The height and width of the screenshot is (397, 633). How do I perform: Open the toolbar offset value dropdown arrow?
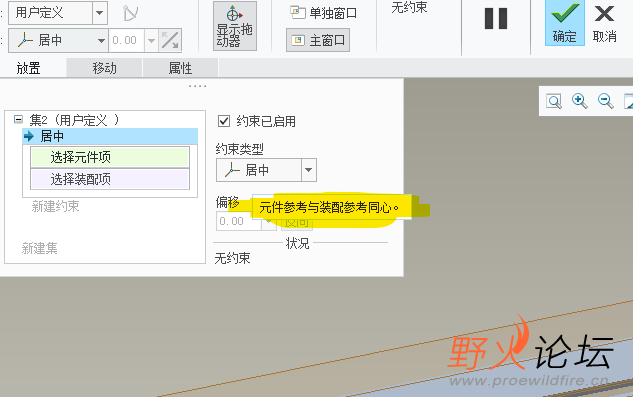pos(151,40)
